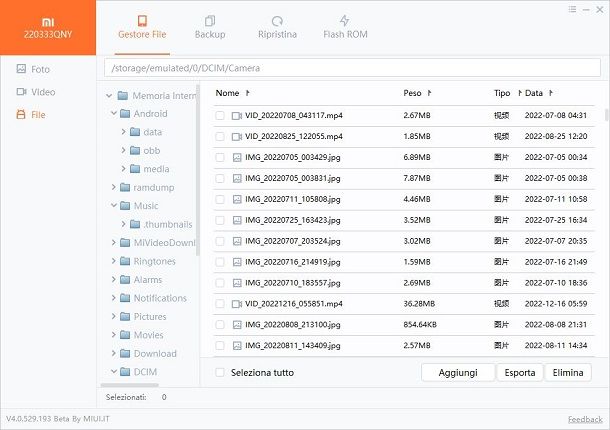Expand the .thumbnails folder node
The width and height of the screenshot is (610, 430).
click(123, 224)
